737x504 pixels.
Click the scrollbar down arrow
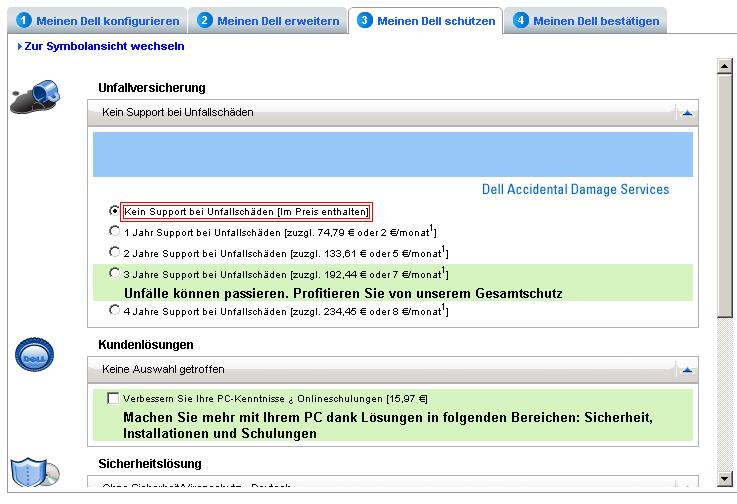point(724,479)
